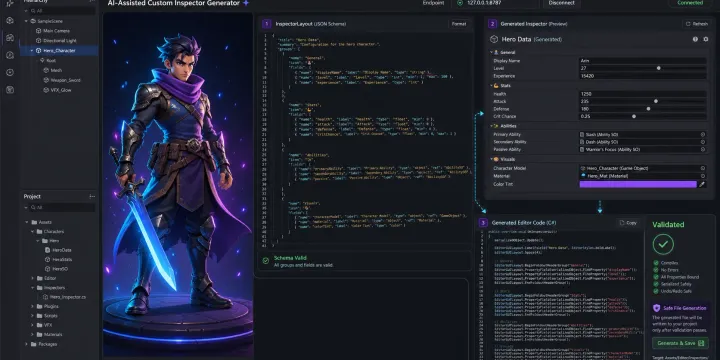Open Hero Data info icon
This screenshot has width=720, height=360.
point(695,39)
